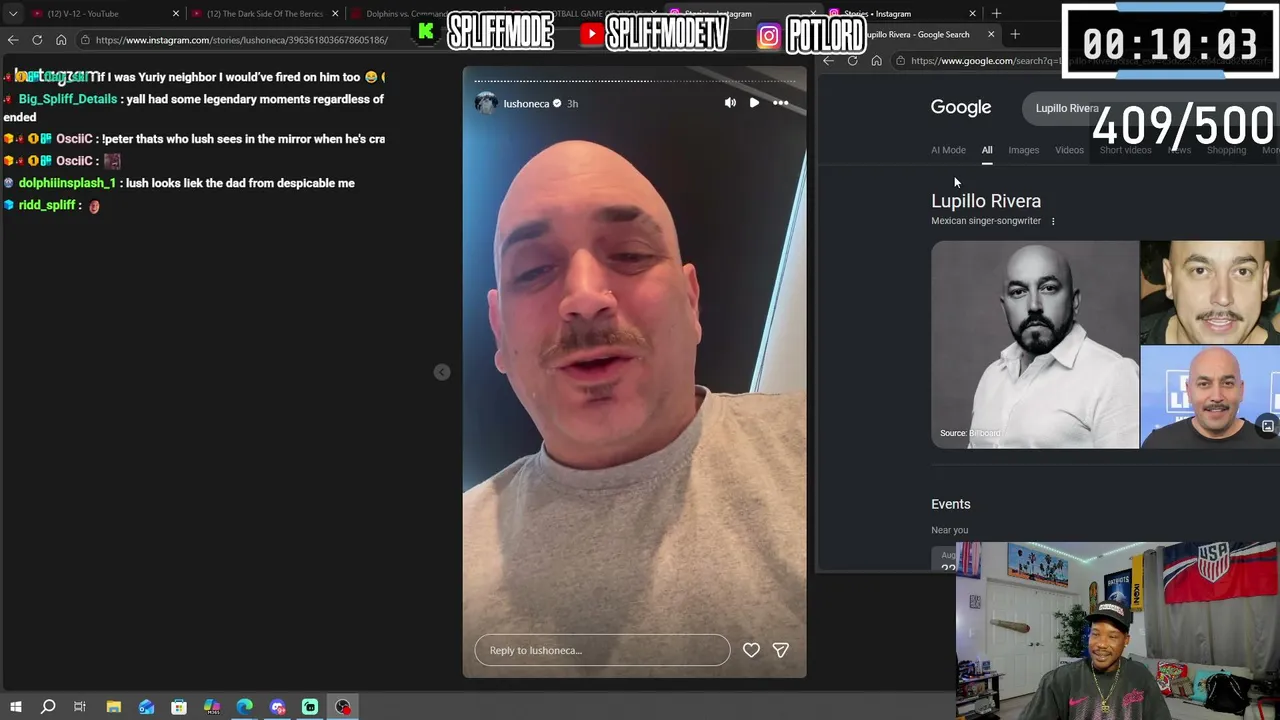Close the rightmost Stories • Instagram tab

click(x=972, y=14)
